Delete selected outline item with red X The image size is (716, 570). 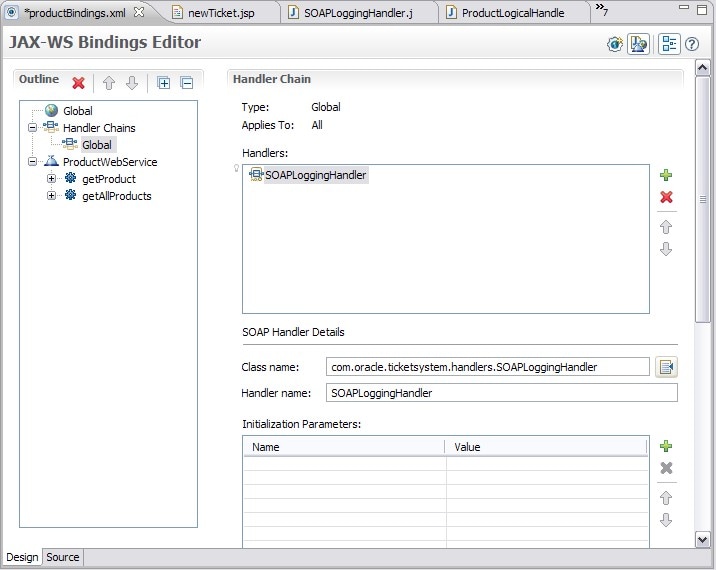pyautogui.click(x=79, y=83)
